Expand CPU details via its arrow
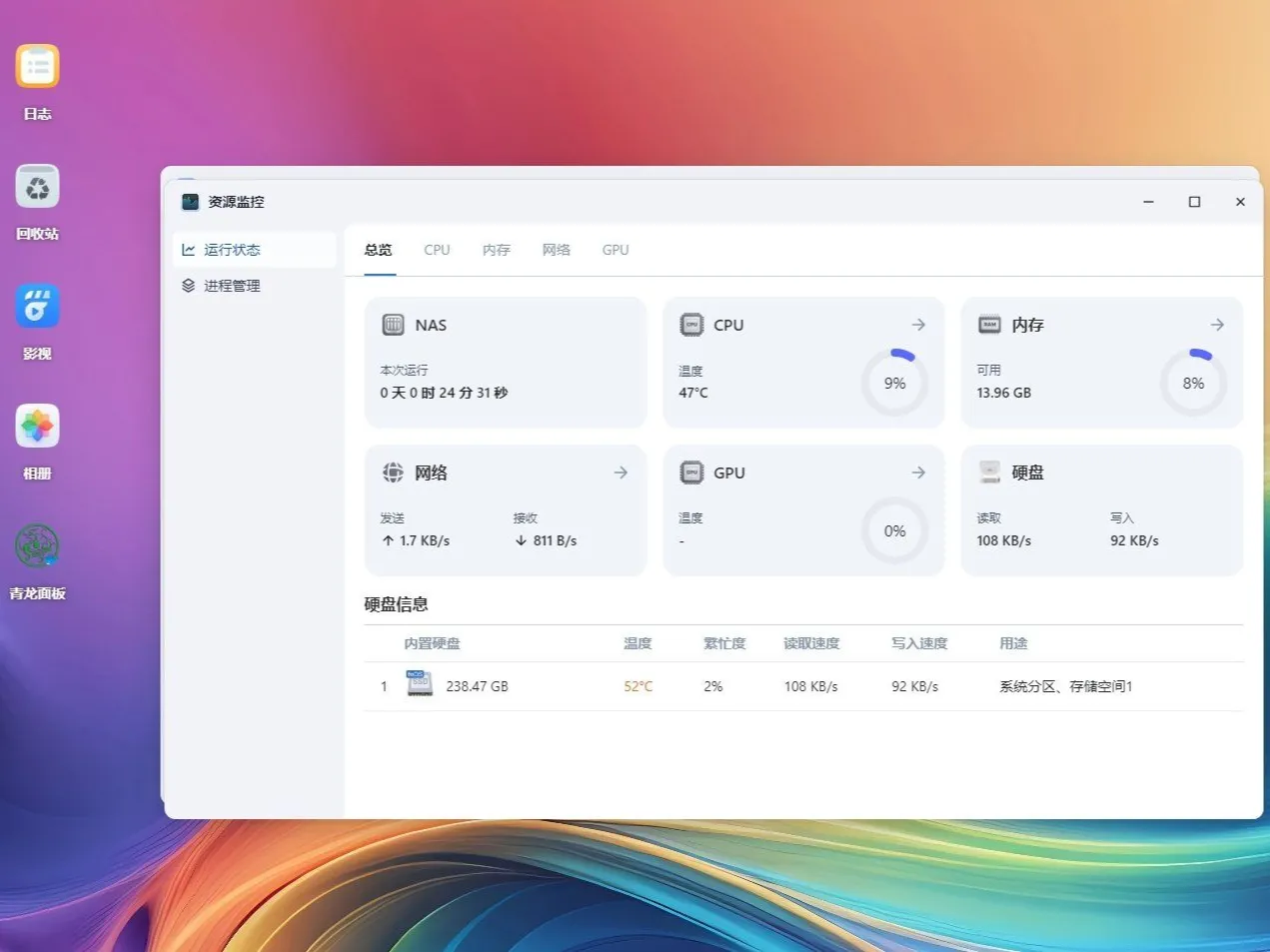This screenshot has height=952, width=1270. tap(917, 324)
